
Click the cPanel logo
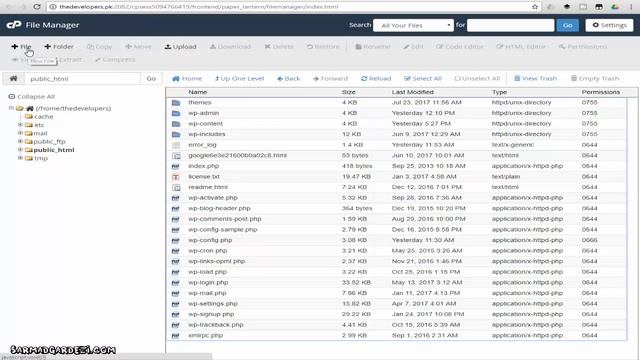pyautogui.click(x=14, y=25)
